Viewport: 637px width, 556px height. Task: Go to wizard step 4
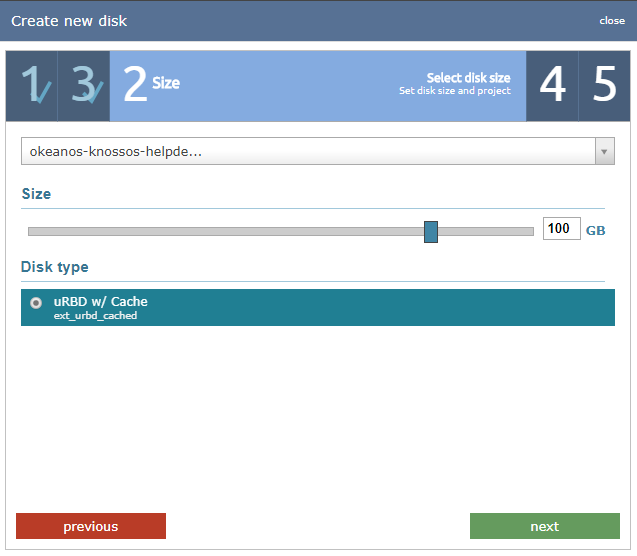coord(552,86)
